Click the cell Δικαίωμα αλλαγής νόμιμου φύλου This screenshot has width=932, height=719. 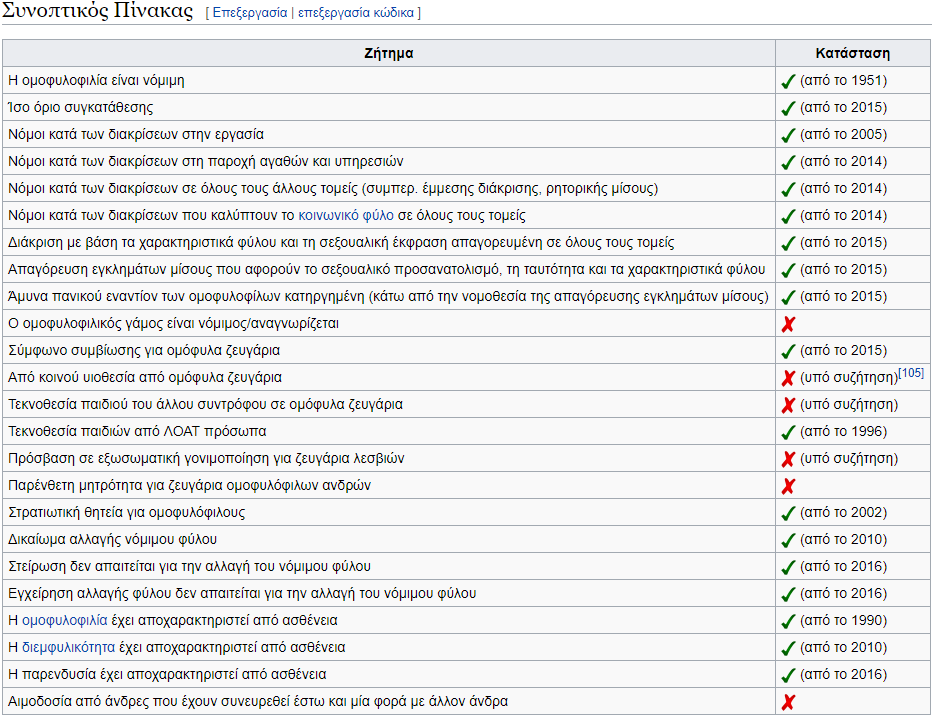(389, 540)
